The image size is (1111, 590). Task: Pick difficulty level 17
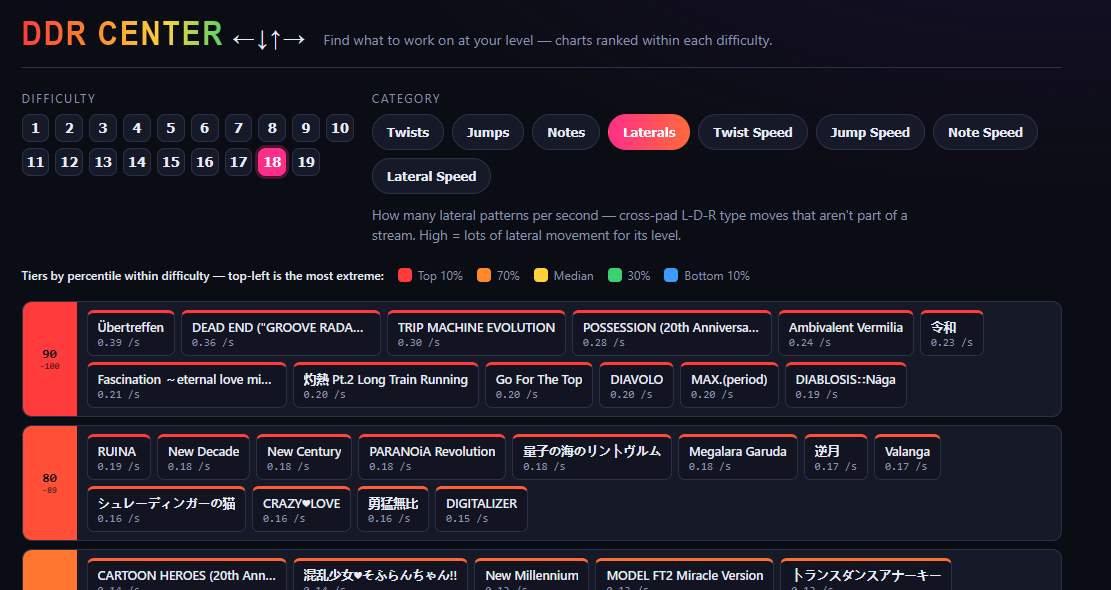[239, 162]
